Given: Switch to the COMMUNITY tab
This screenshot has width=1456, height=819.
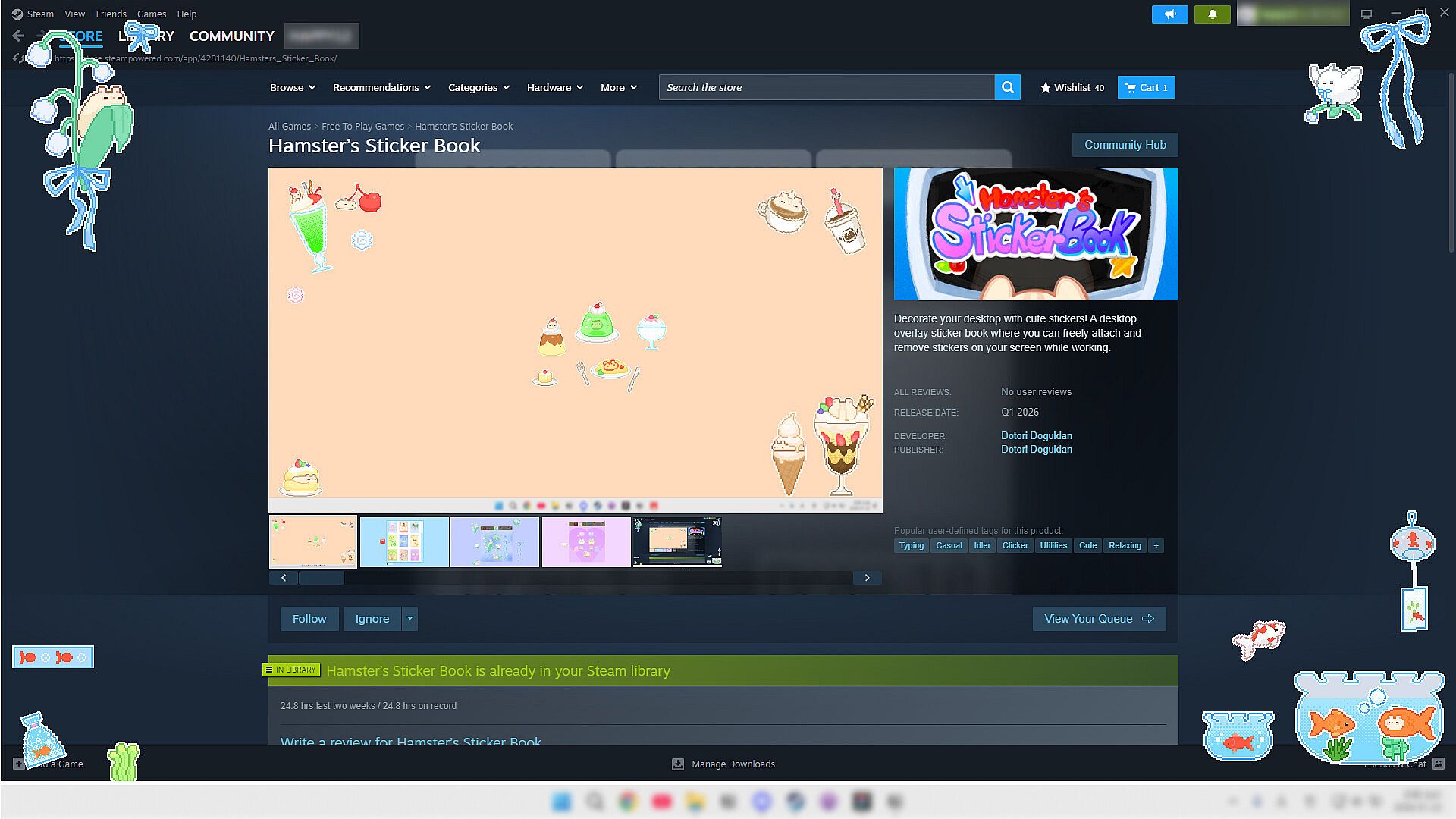Looking at the screenshot, I should (231, 36).
